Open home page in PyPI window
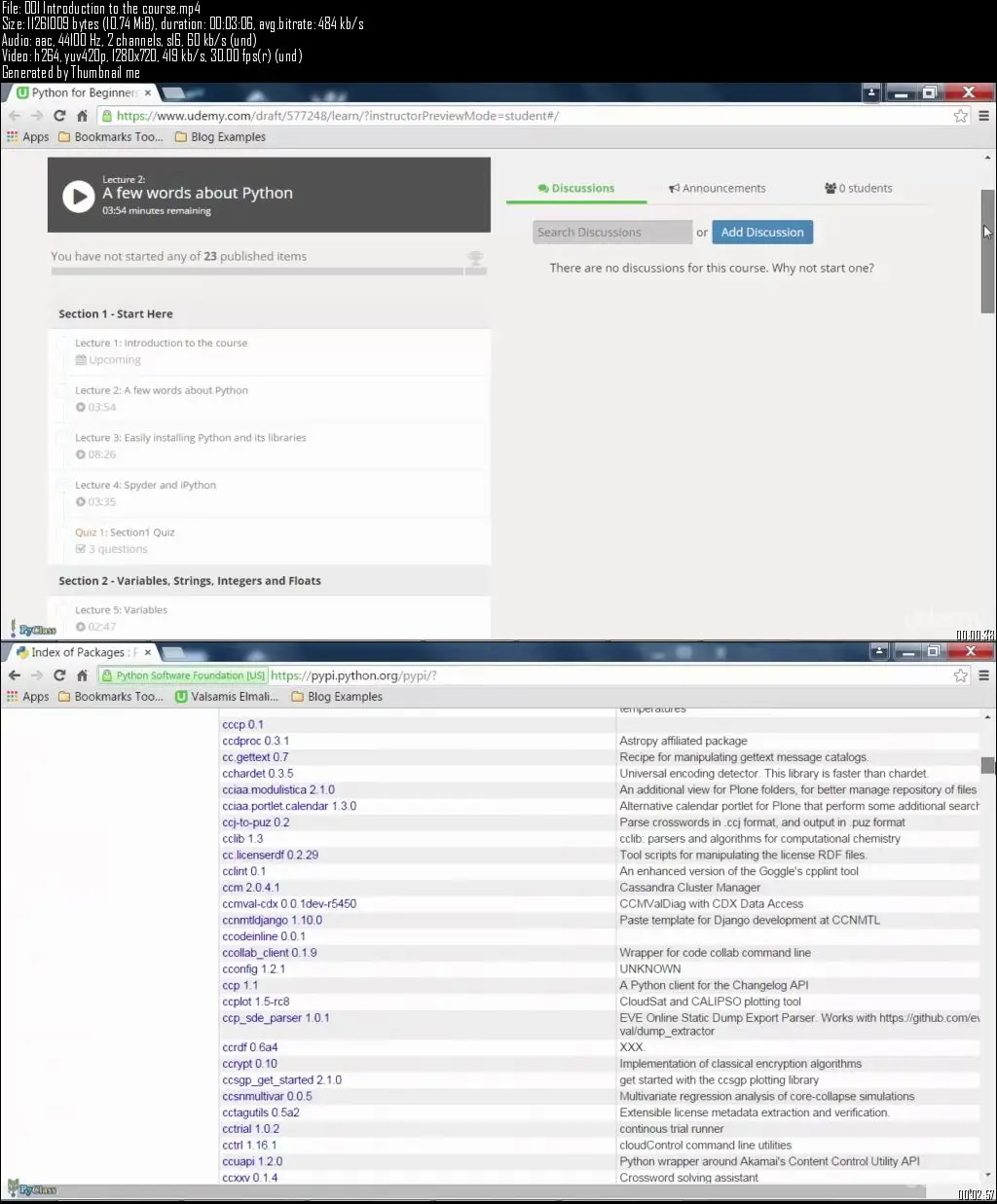 pos(83,675)
